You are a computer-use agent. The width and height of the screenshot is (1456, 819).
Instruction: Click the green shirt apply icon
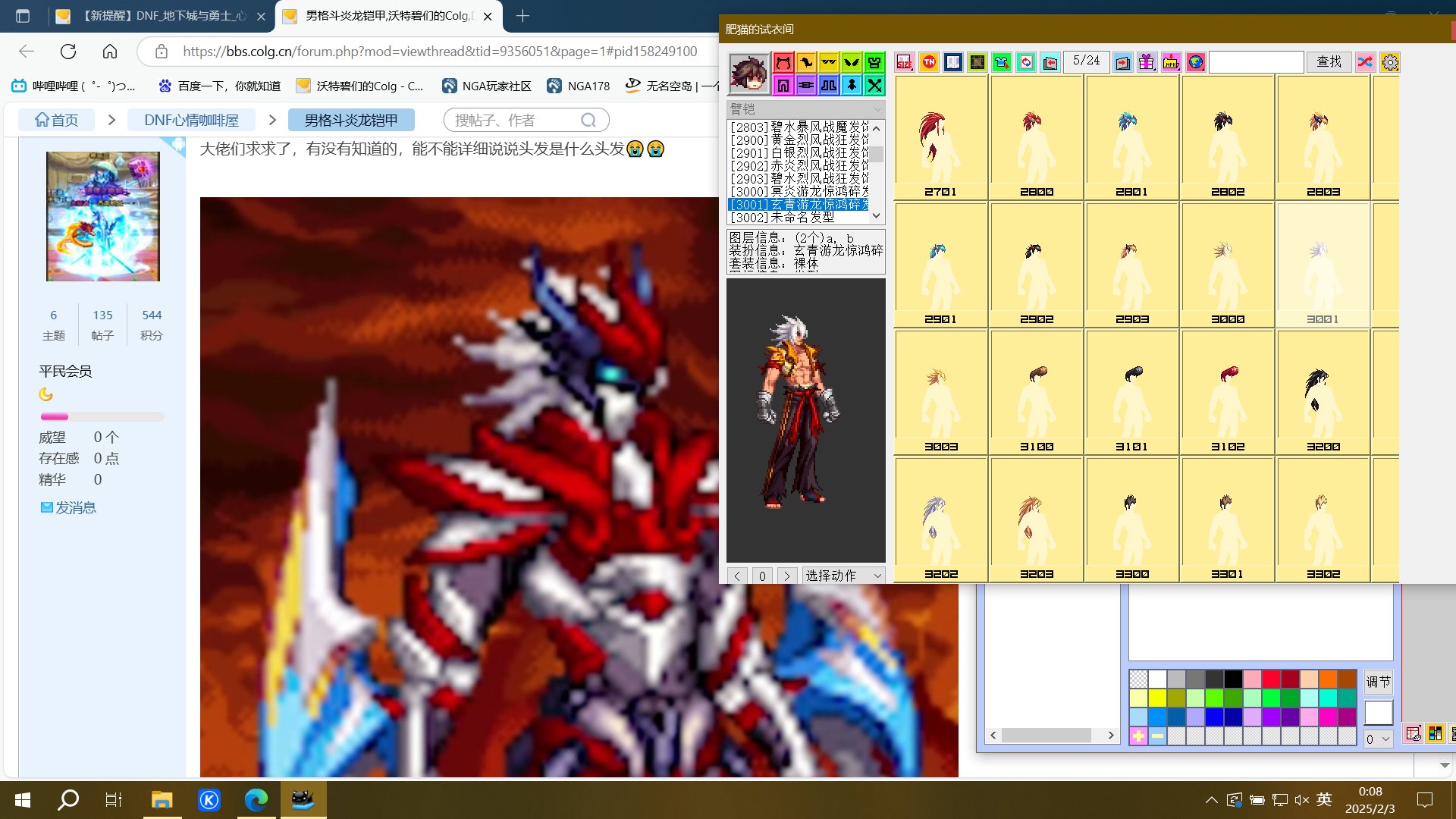1001,62
